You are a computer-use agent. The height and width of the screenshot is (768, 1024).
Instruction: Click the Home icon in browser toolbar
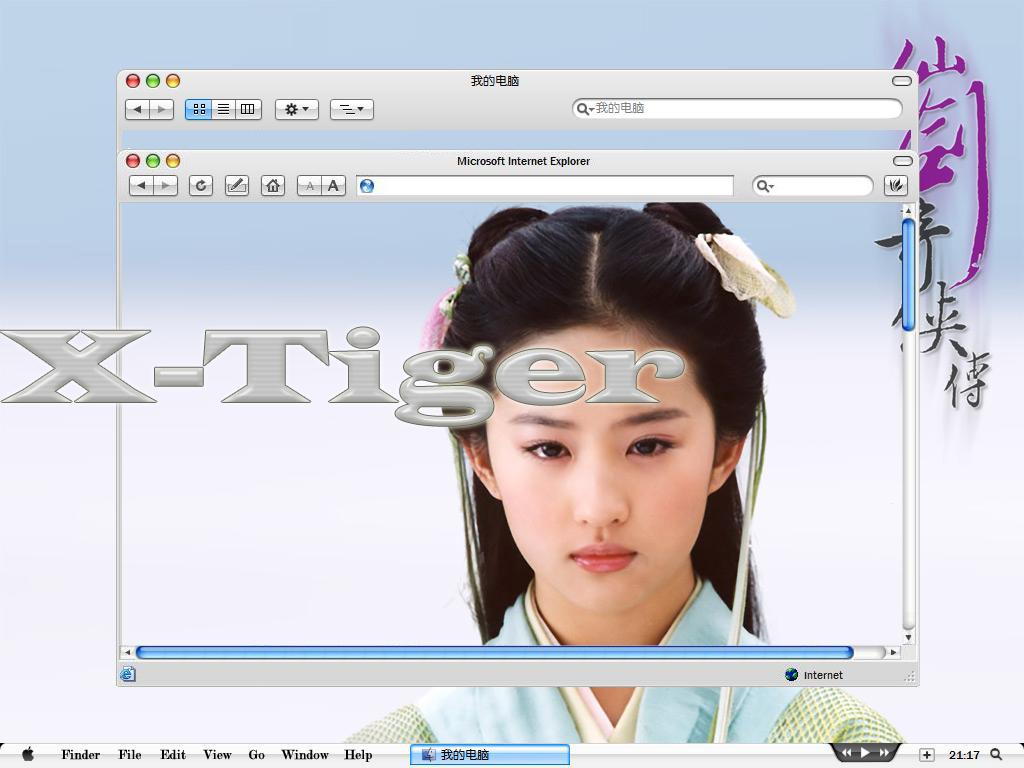click(x=272, y=186)
